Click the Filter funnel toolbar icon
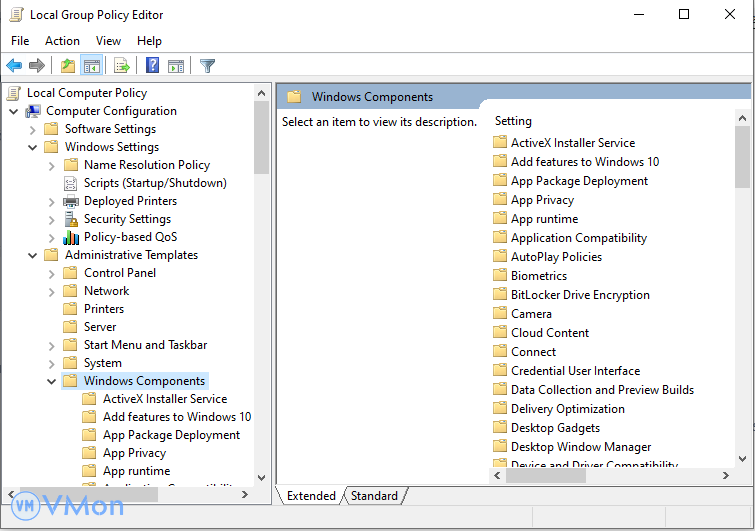This screenshot has height=531, width=755. (x=207, y=66)
